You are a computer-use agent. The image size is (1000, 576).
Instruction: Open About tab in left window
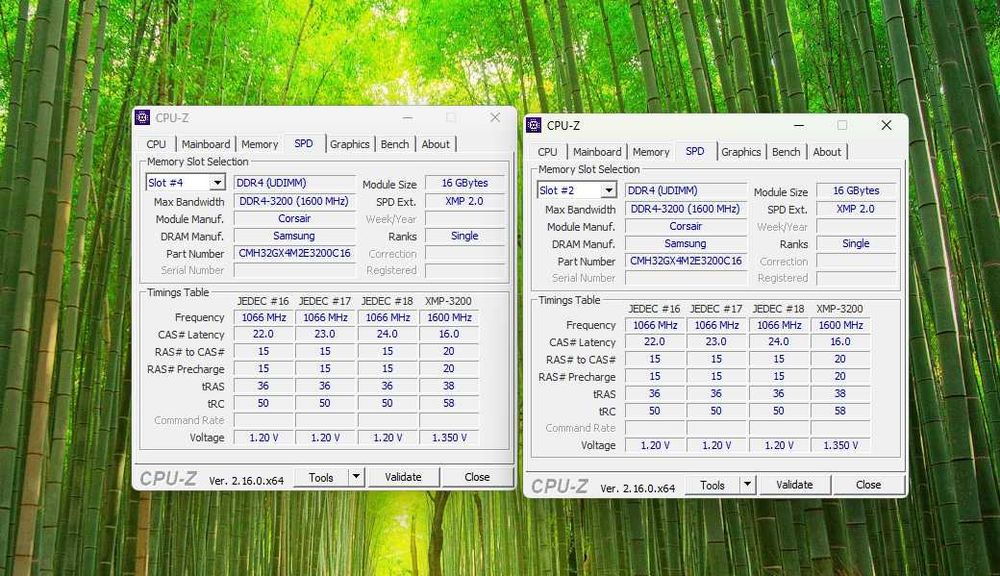[436, 144]
